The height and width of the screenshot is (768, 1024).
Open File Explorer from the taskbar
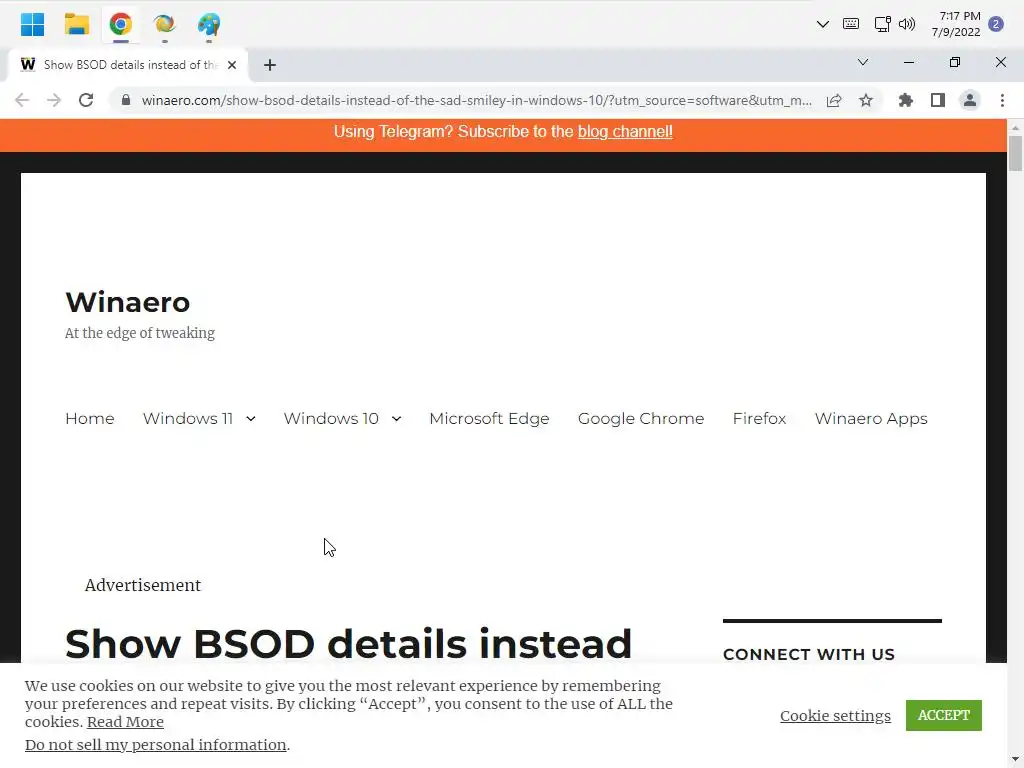coord(76,24)
